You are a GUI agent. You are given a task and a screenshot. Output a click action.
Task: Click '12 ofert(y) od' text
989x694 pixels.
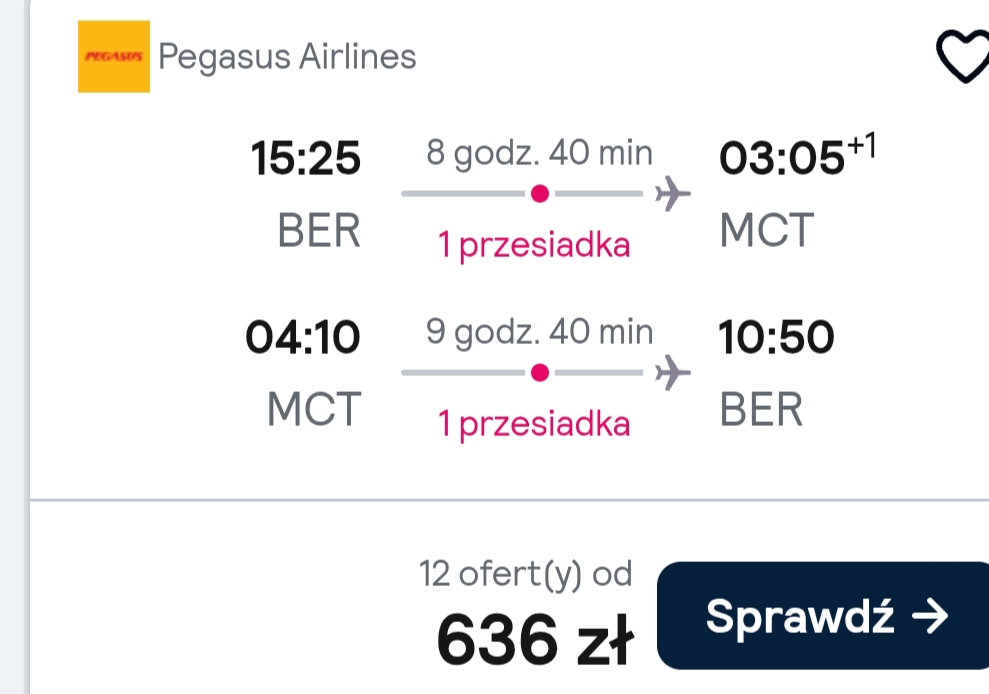point(525,574)
